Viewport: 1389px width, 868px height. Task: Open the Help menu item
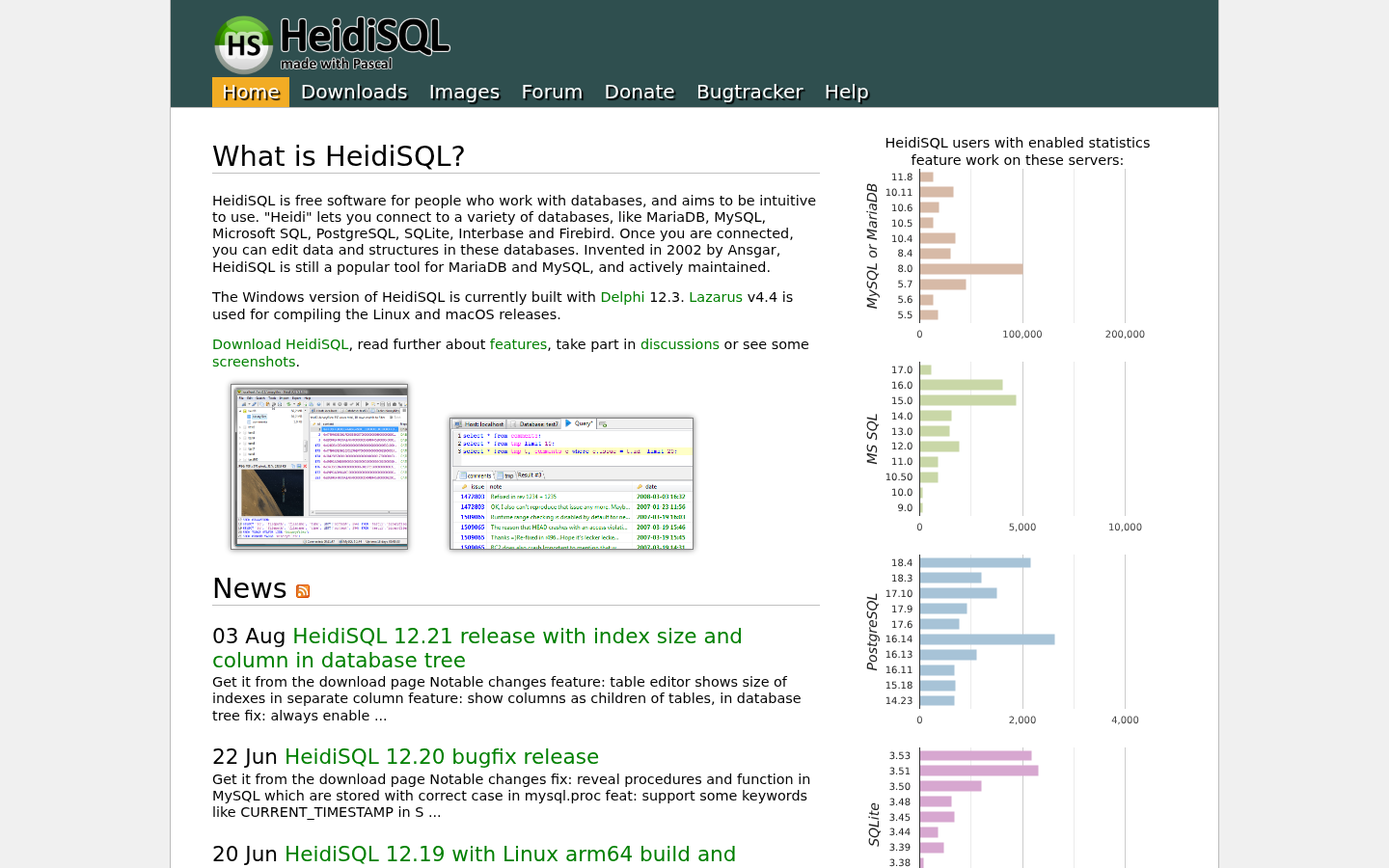tap(846, 92)
